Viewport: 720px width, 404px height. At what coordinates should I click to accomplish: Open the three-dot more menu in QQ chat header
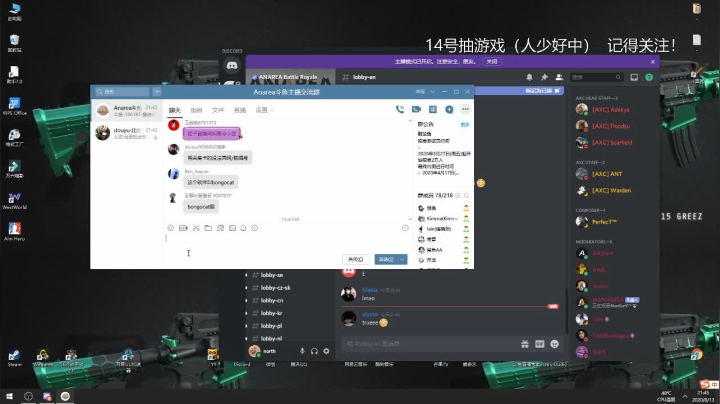[465, 109]
